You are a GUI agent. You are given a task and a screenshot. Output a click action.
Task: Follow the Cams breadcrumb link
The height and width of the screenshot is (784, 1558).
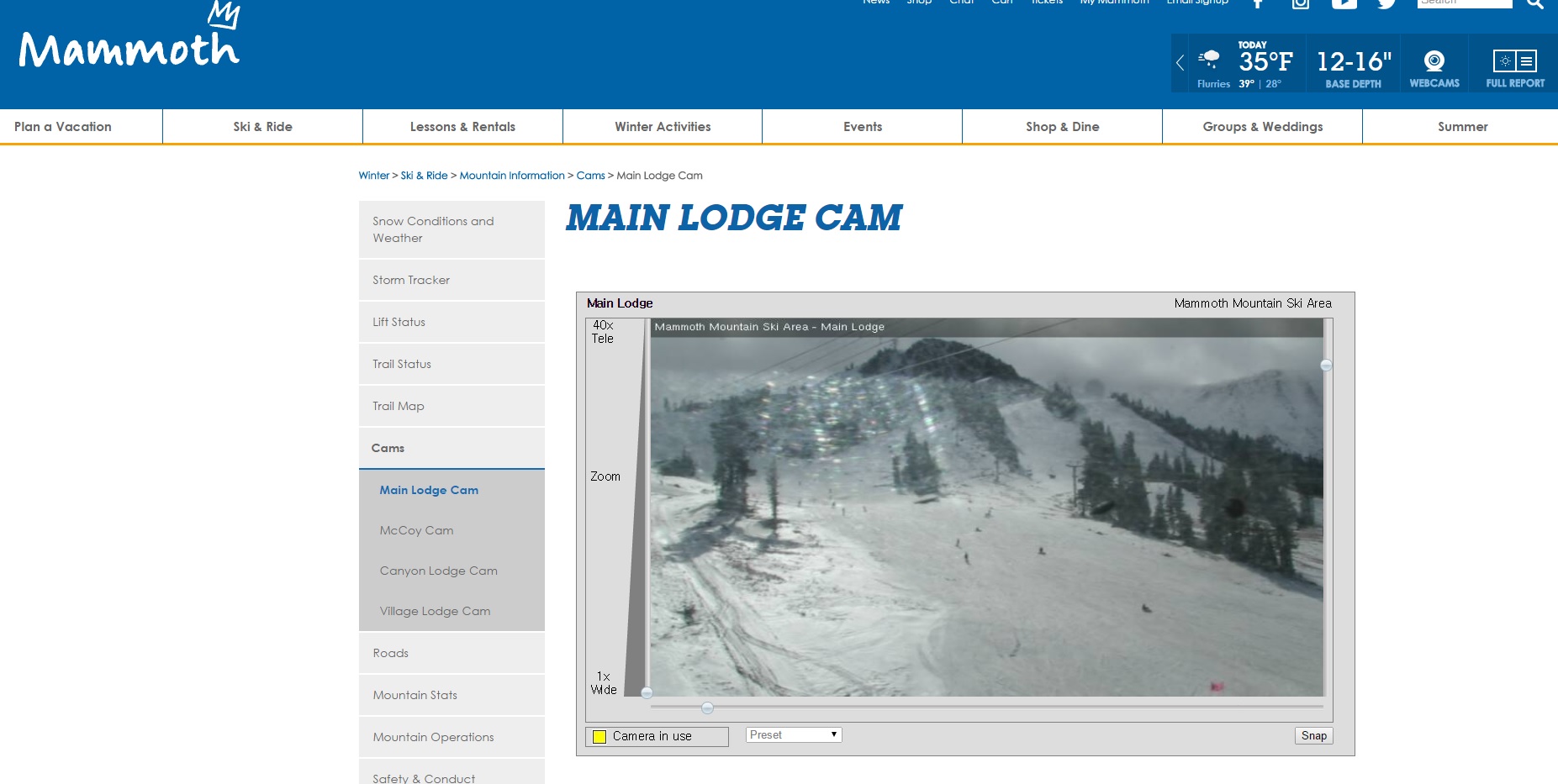[590, 176]
